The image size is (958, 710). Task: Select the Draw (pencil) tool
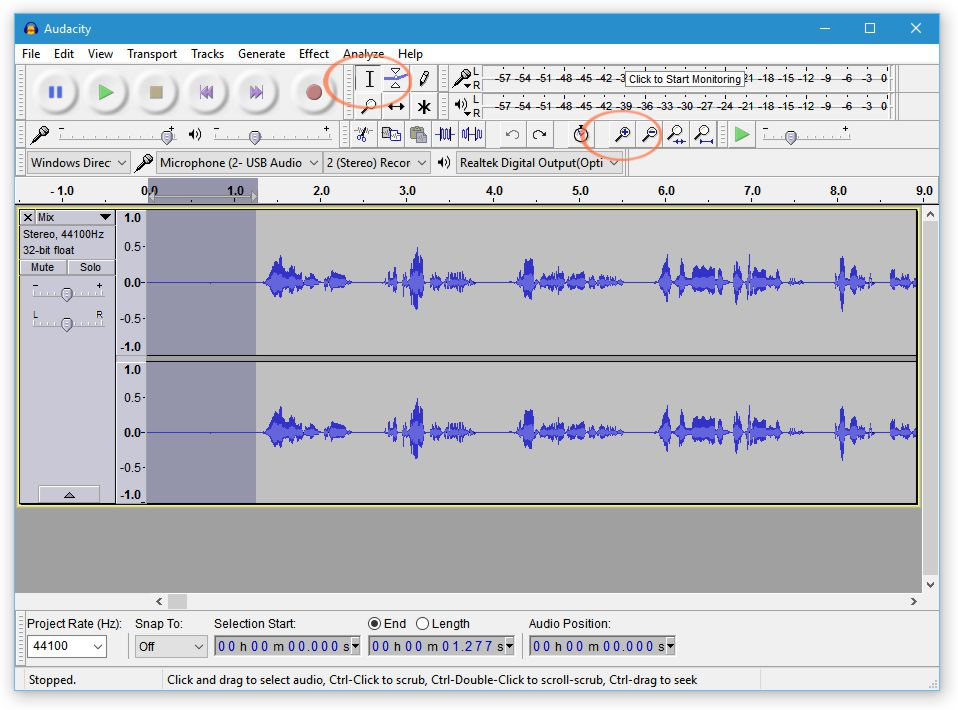point(423,79)
